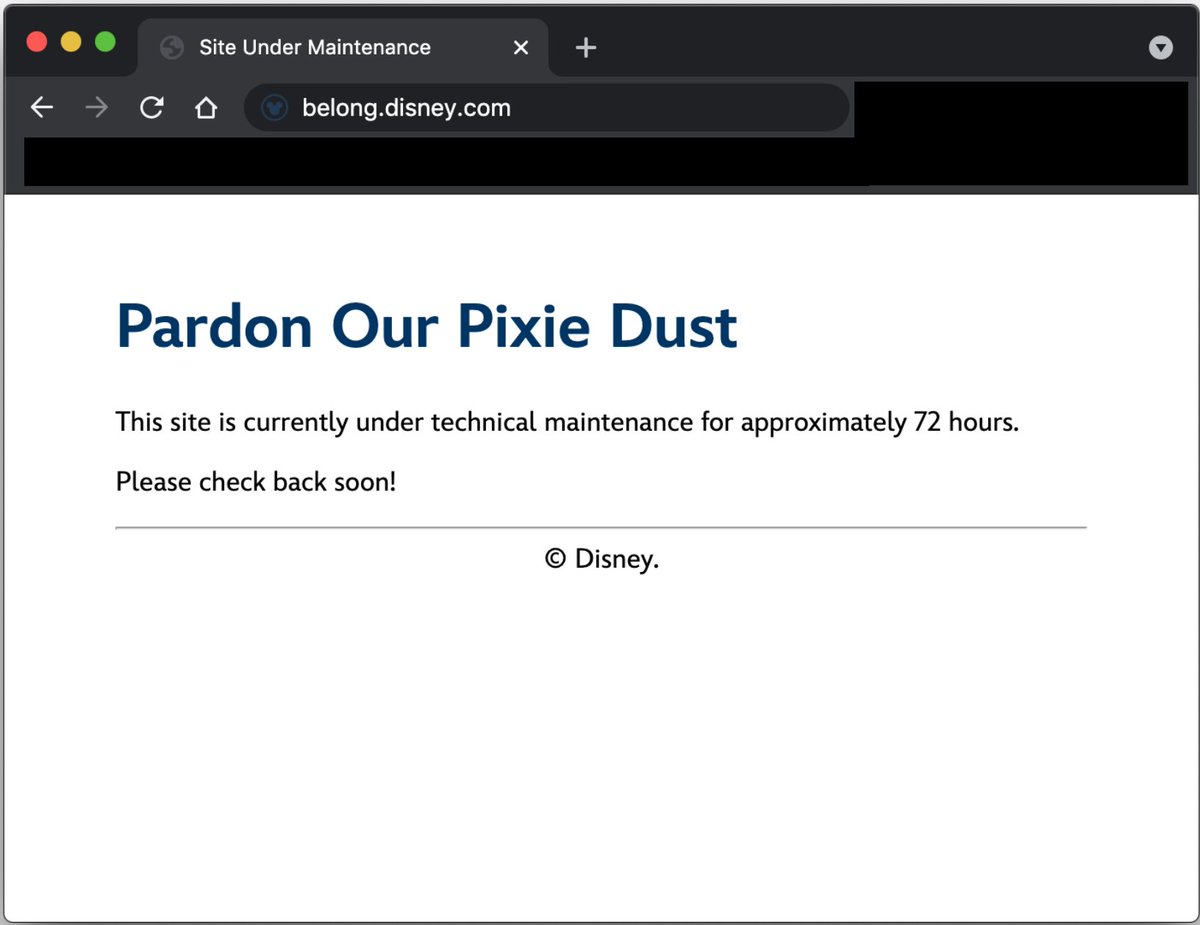Select the Site Under Maintenance tab

(x=342, y=47)
